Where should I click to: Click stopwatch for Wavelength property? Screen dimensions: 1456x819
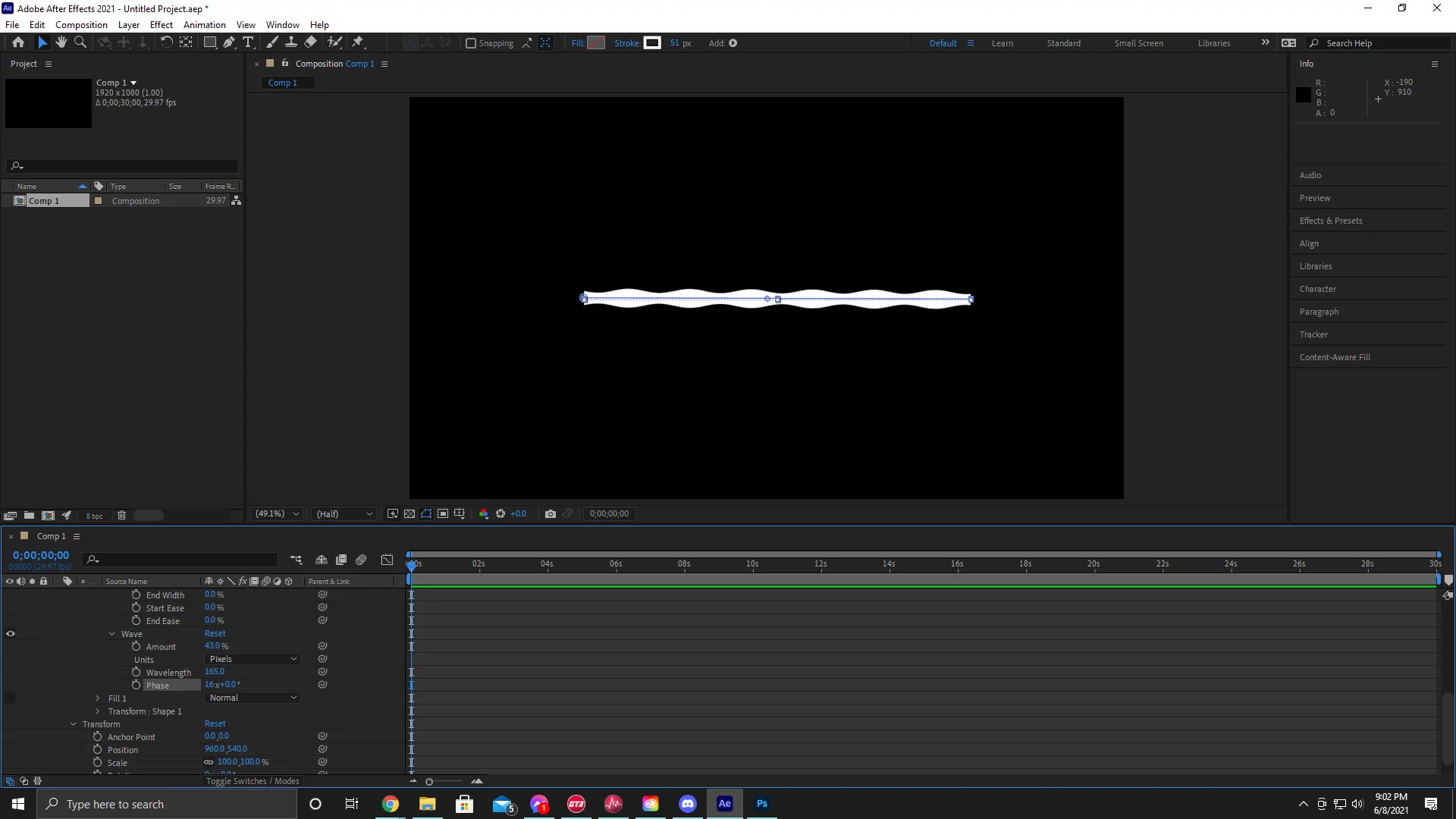coord(136,672)
